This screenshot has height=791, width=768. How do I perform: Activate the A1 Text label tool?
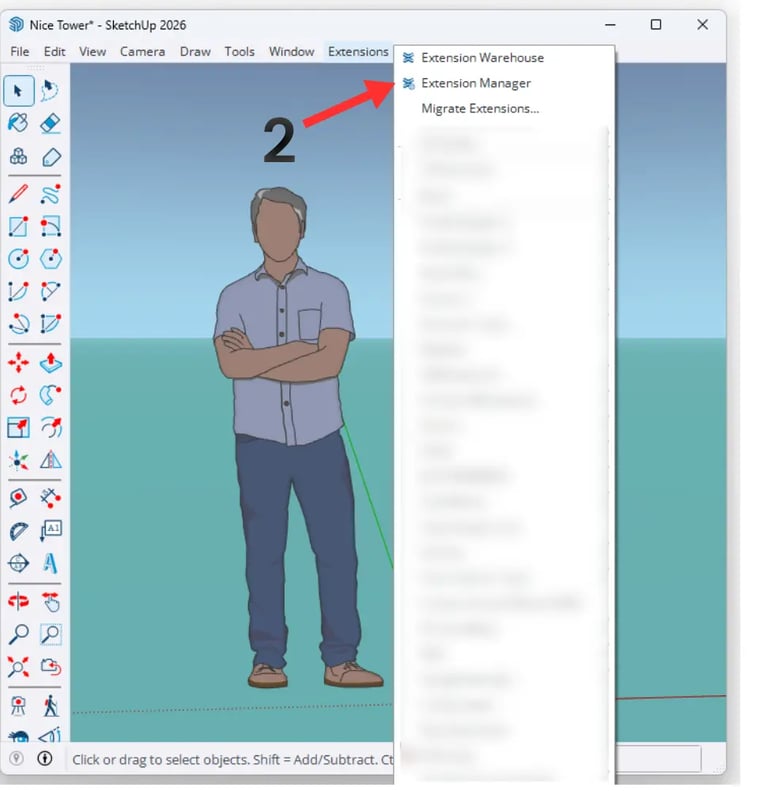[50, 531]
